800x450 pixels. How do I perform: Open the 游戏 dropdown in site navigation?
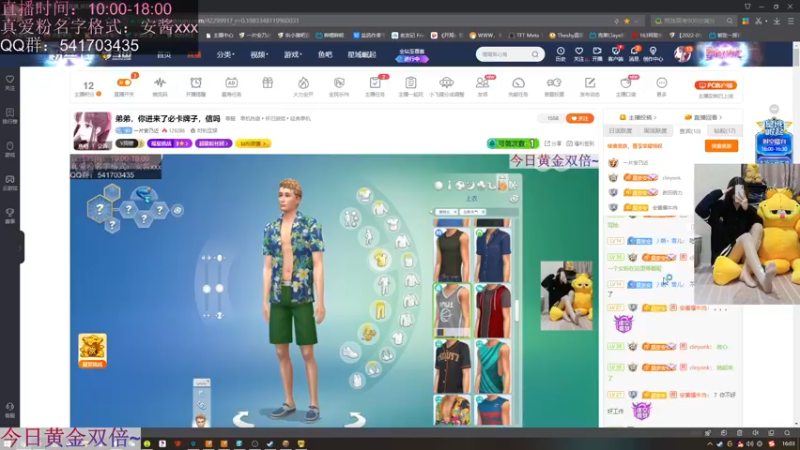tap(293, 55)
